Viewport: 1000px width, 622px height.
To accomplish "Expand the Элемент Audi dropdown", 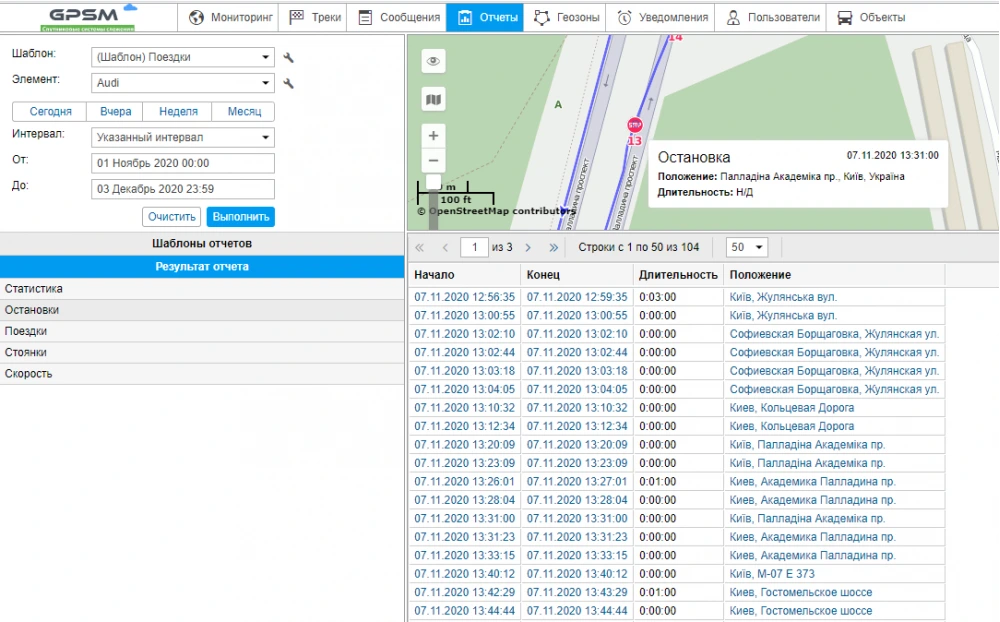I will tap(182, 84).
